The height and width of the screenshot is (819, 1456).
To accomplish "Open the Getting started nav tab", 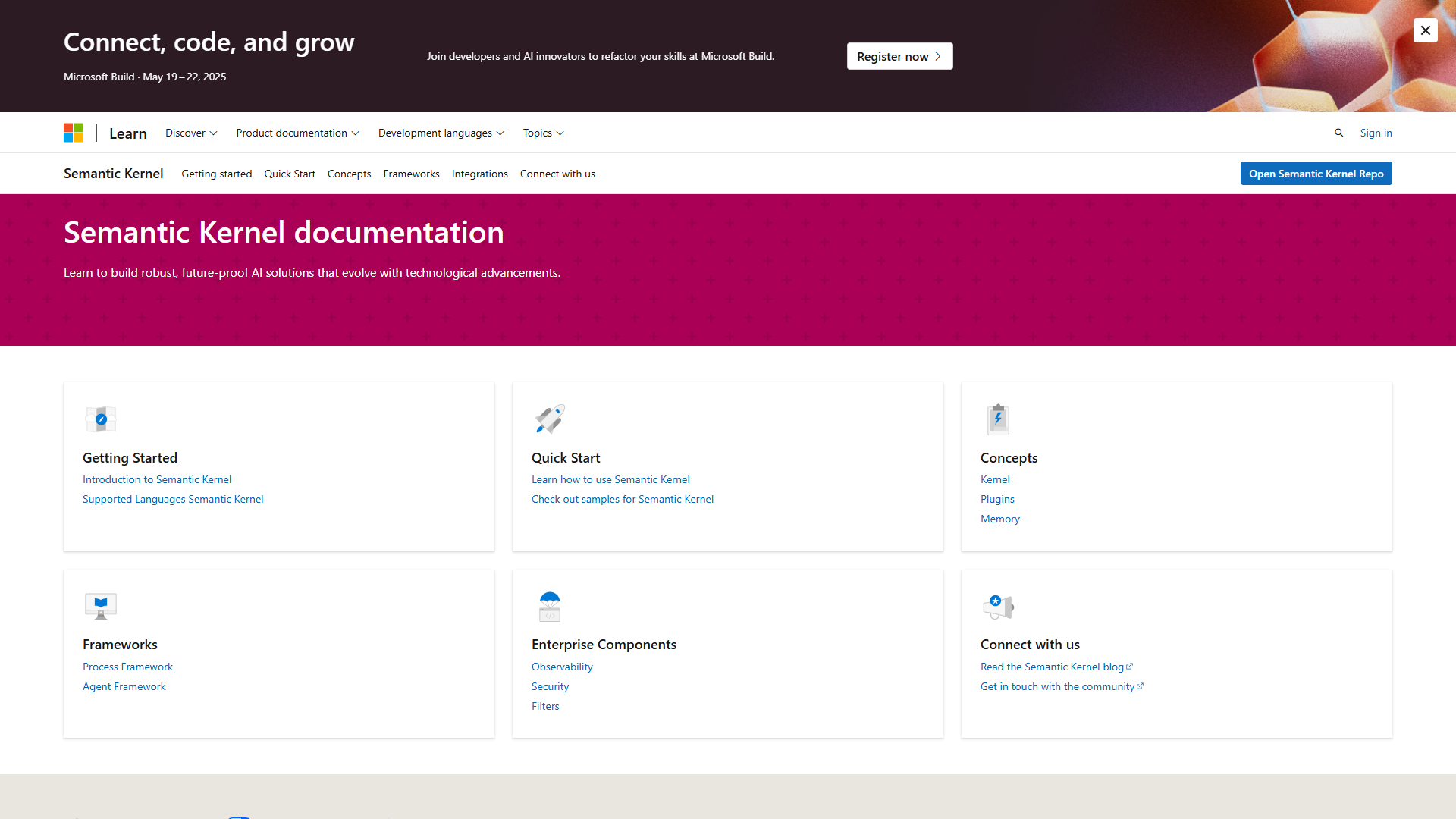I will point(216,174).
